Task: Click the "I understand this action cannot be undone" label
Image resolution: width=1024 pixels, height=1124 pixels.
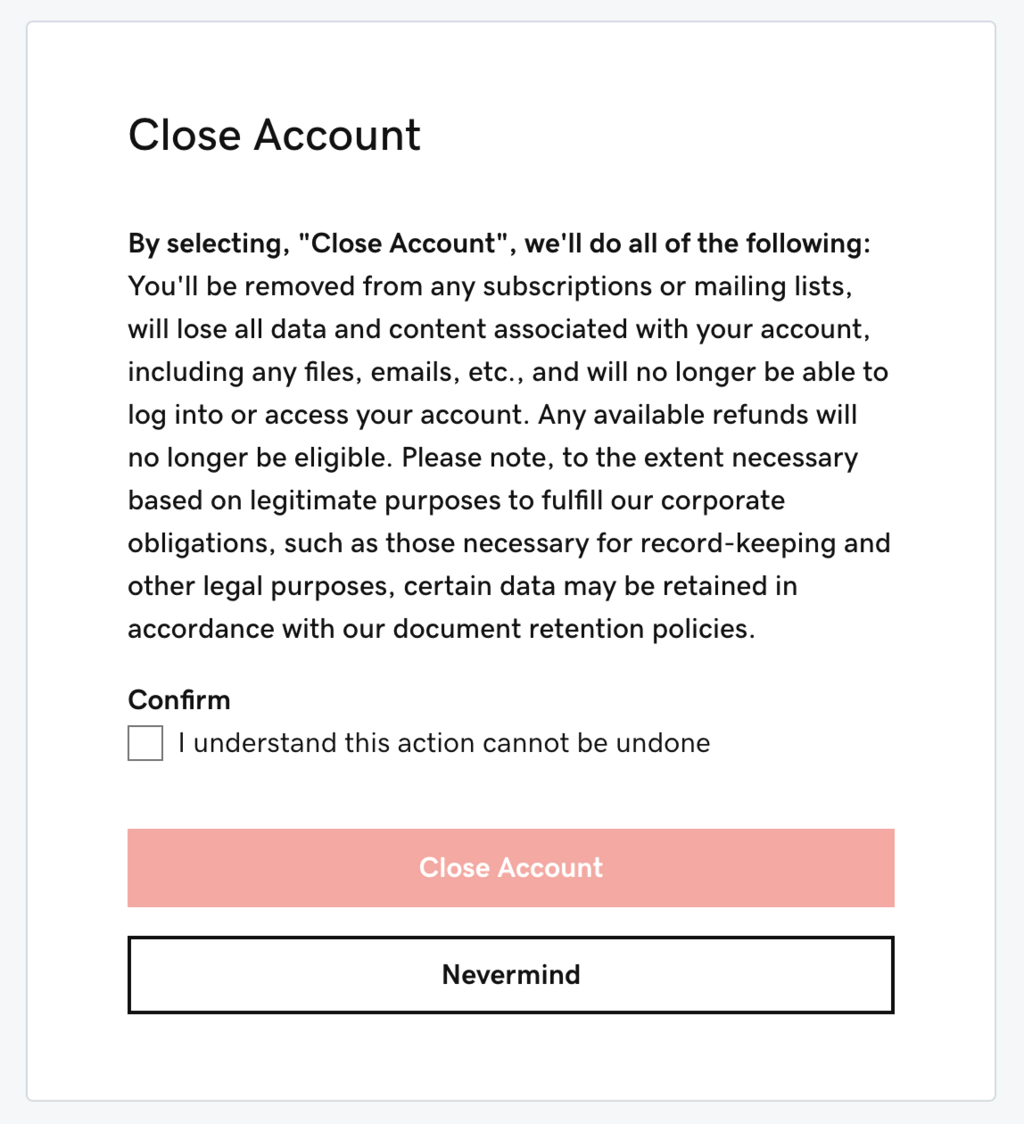Action: click(x=444, y=744)
